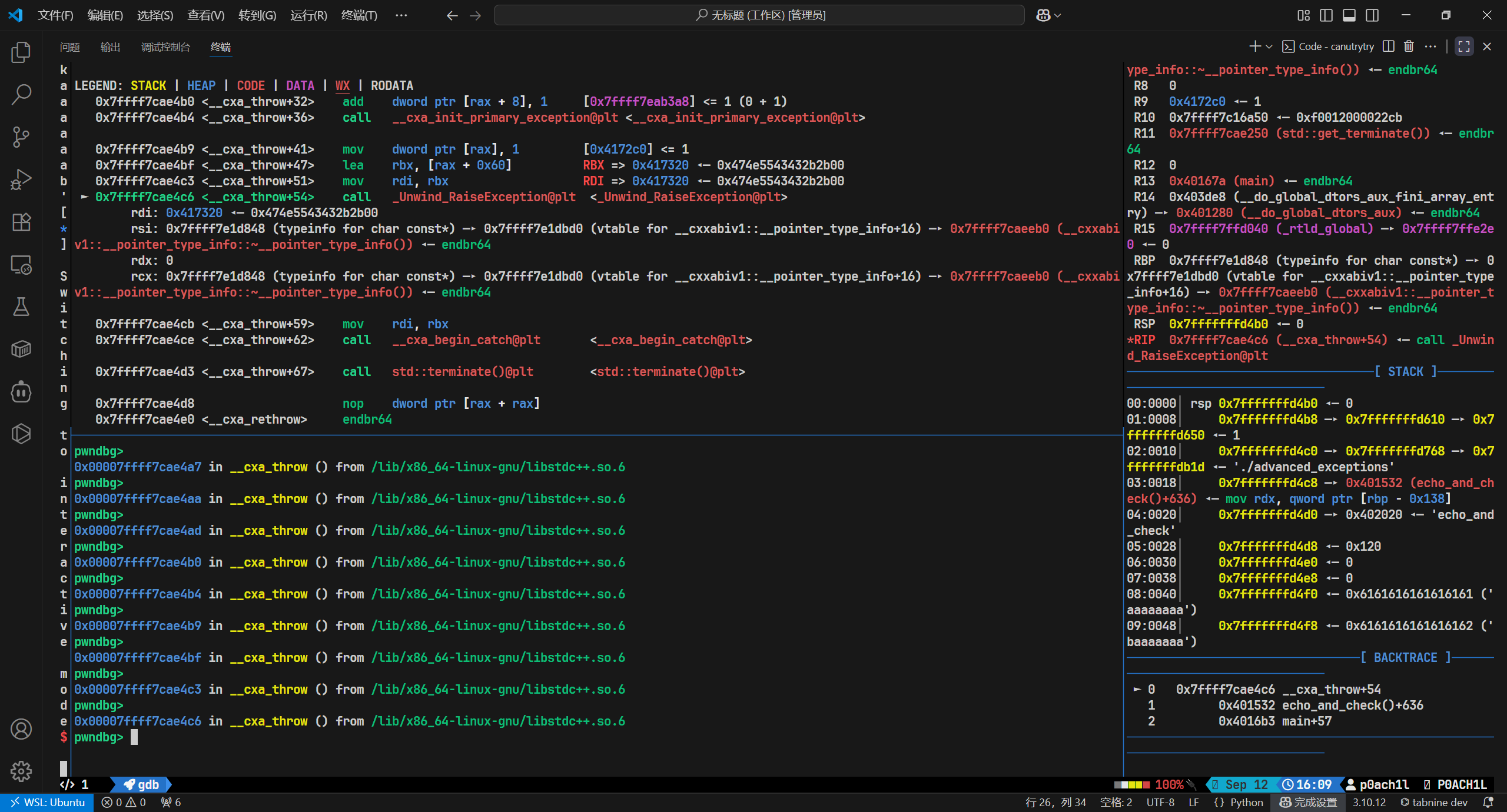Open the Copilot chat dropdown arrow

[x=1058, y=16]
